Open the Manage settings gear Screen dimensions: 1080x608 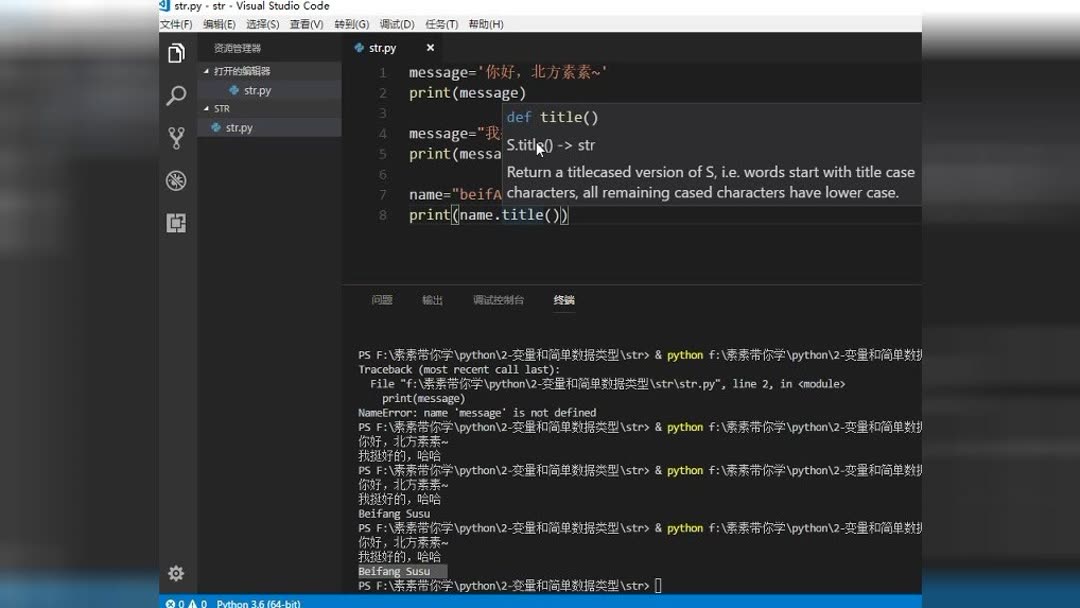click(x=175, y=573)
